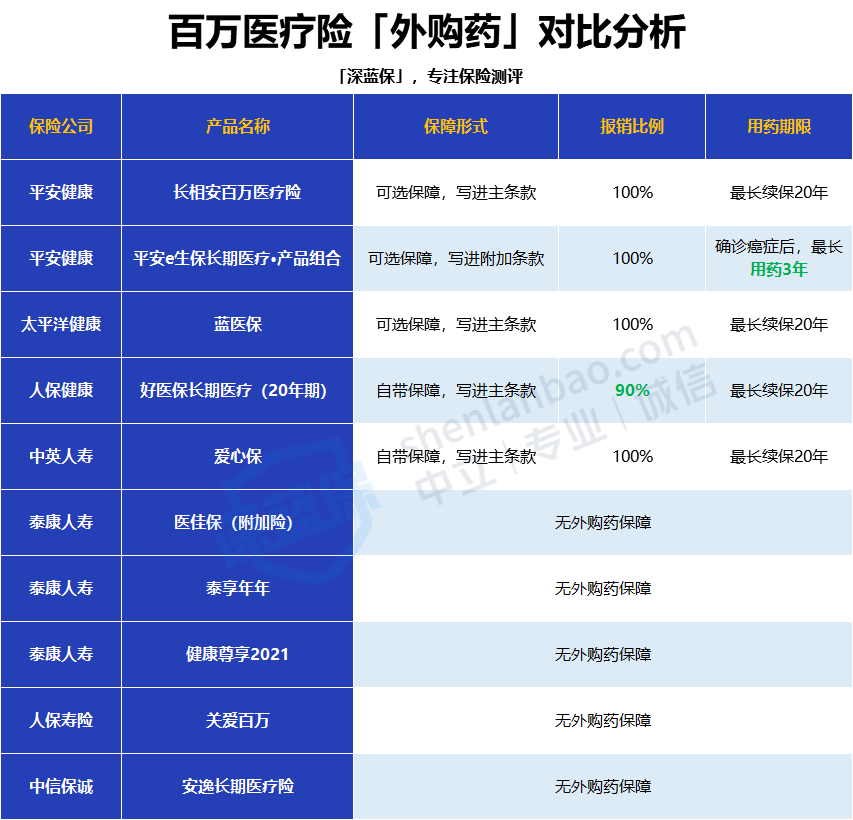
Task: Click 100% in the 蓝医保 row
Action: pos(632,324)
